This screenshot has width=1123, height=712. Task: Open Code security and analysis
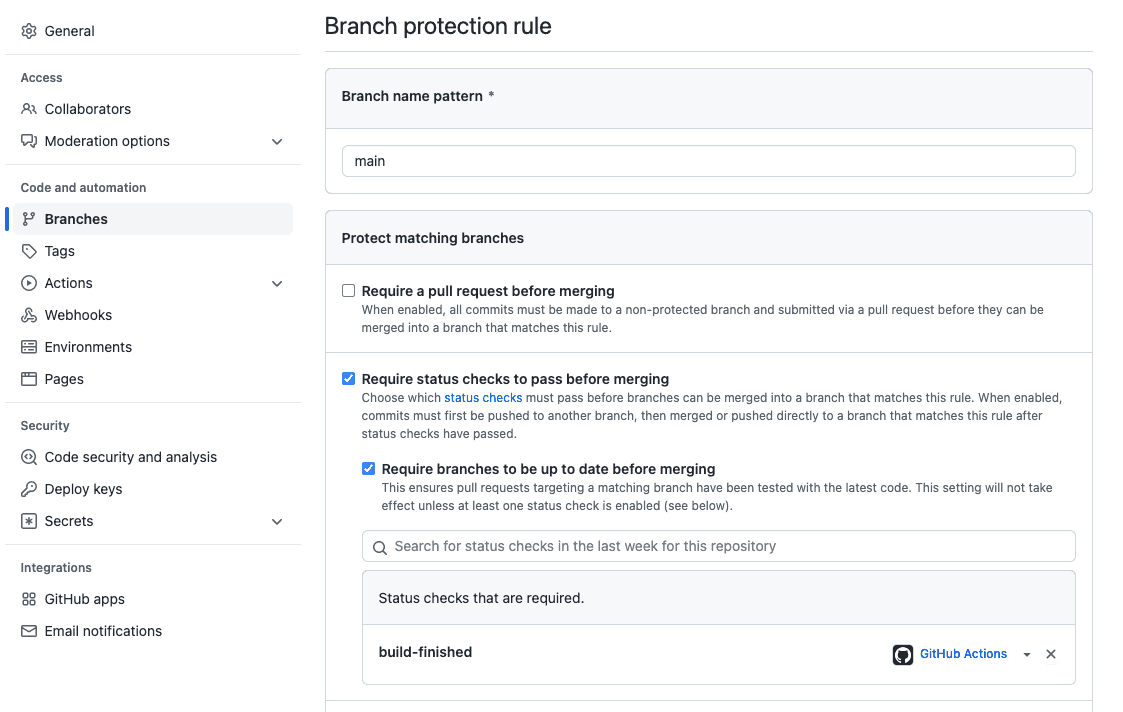tap(130, 457)
